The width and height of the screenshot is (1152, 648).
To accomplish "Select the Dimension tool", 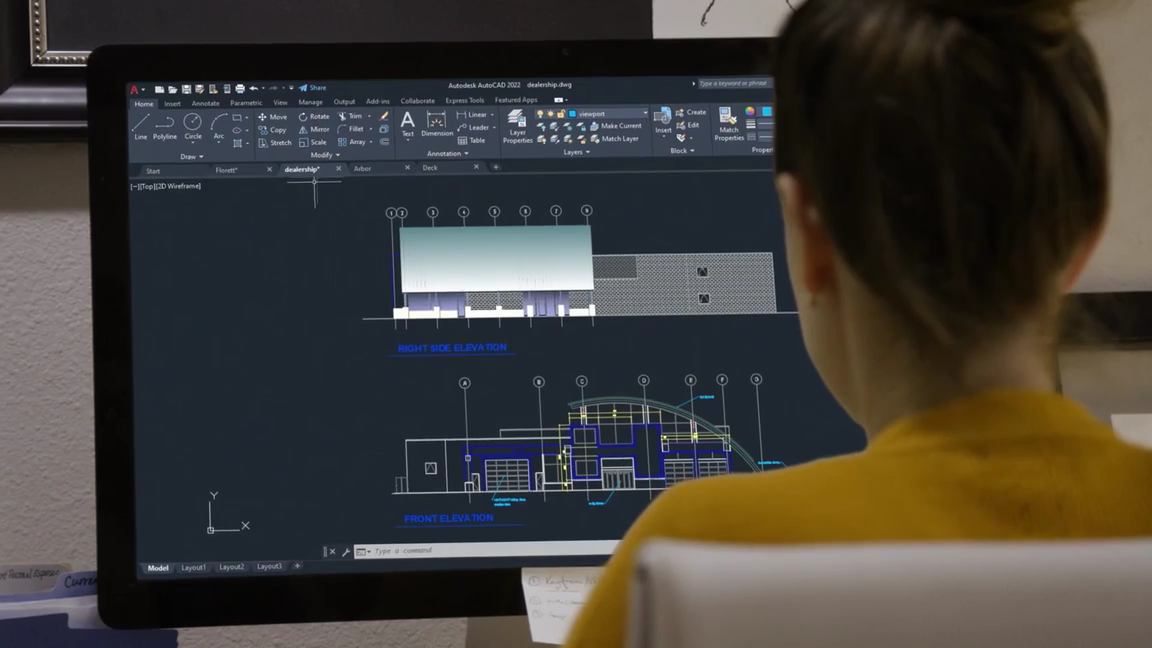I will 436,124.
